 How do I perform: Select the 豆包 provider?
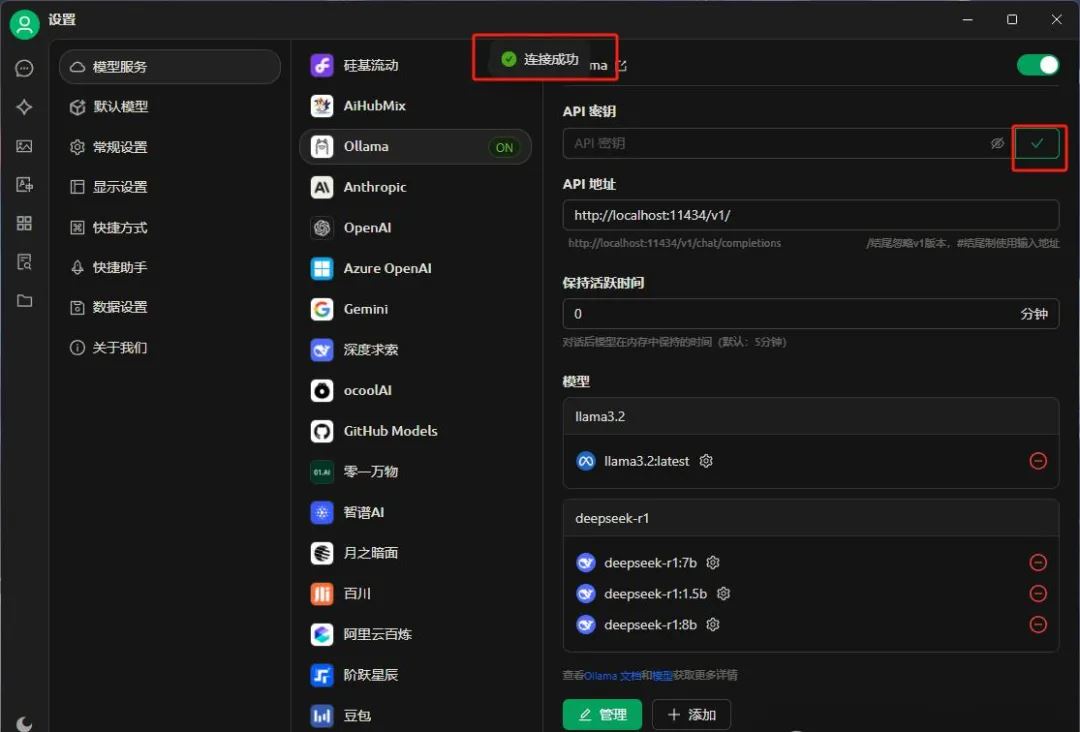(415, 715)
